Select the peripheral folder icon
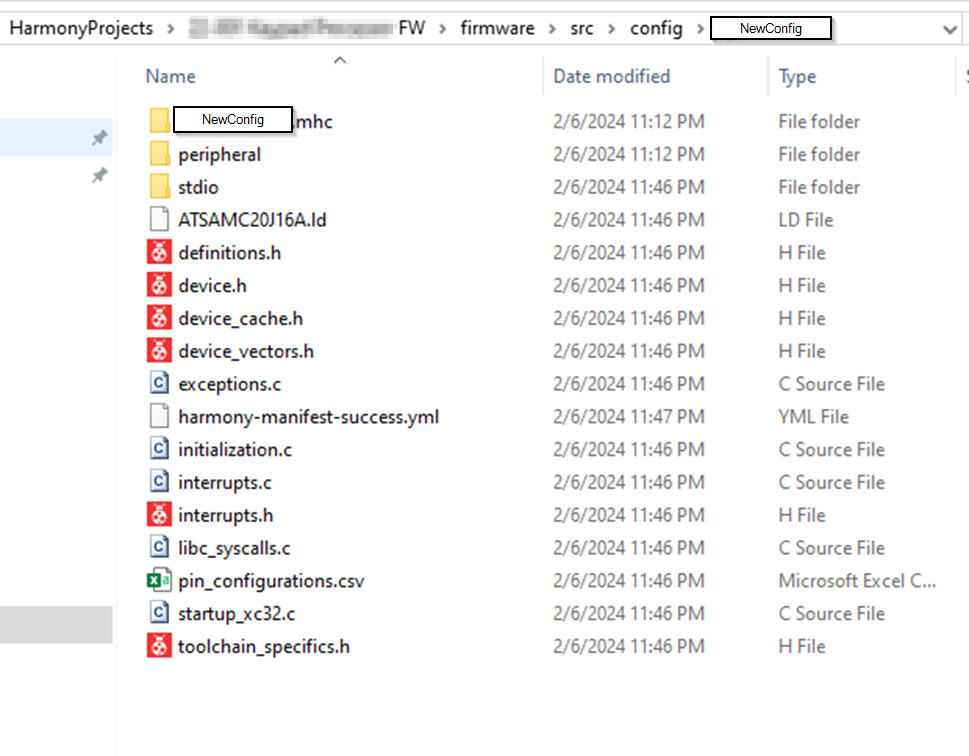The image size is (969, 756). [x=160, y=154]
